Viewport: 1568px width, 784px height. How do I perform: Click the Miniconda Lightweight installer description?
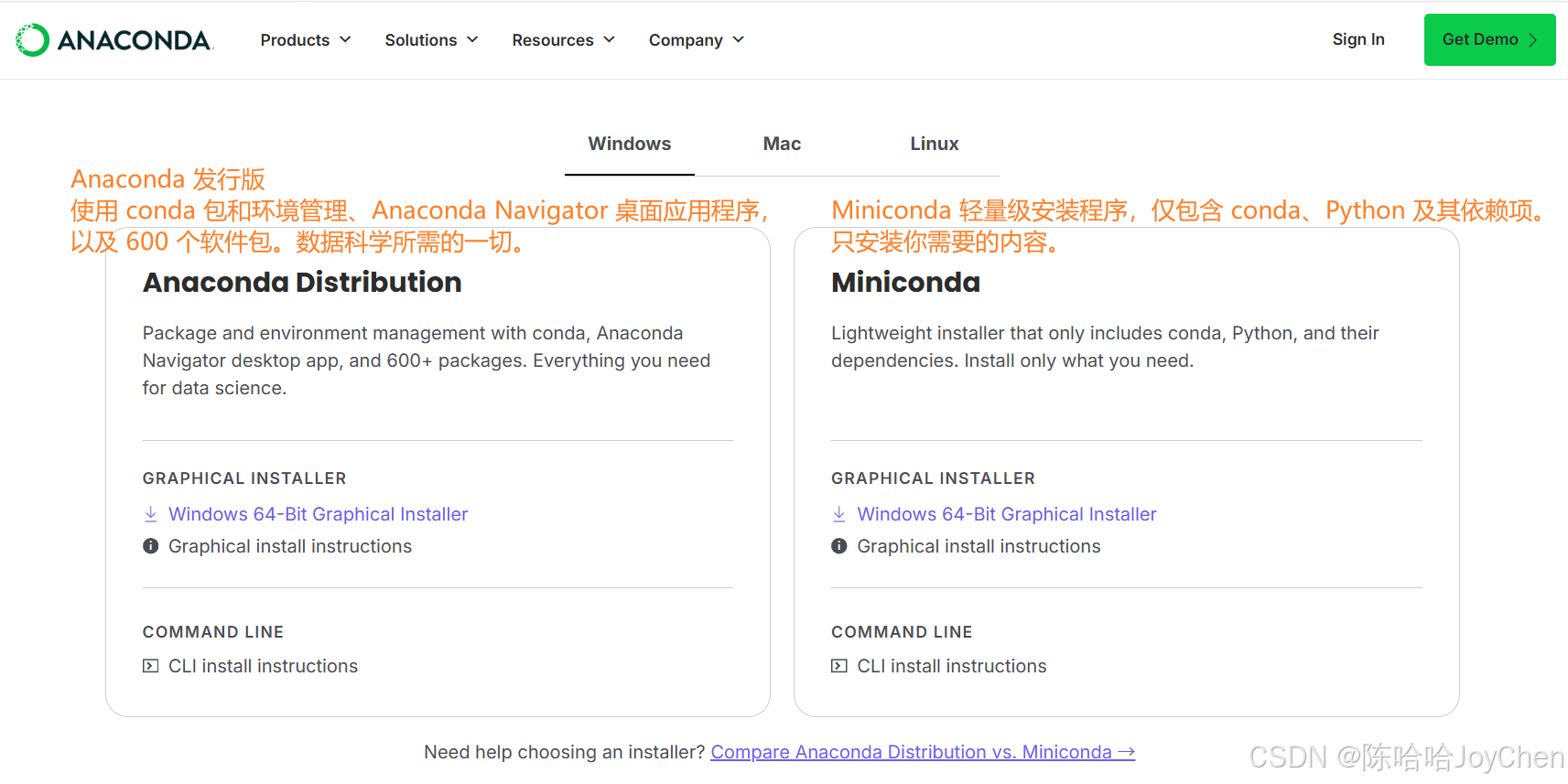(x=1105, y=347)
